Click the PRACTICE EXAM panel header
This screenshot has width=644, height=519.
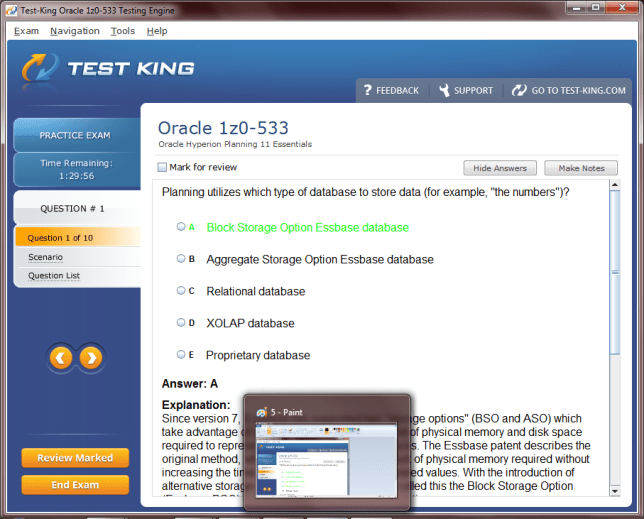coord(77,135)
